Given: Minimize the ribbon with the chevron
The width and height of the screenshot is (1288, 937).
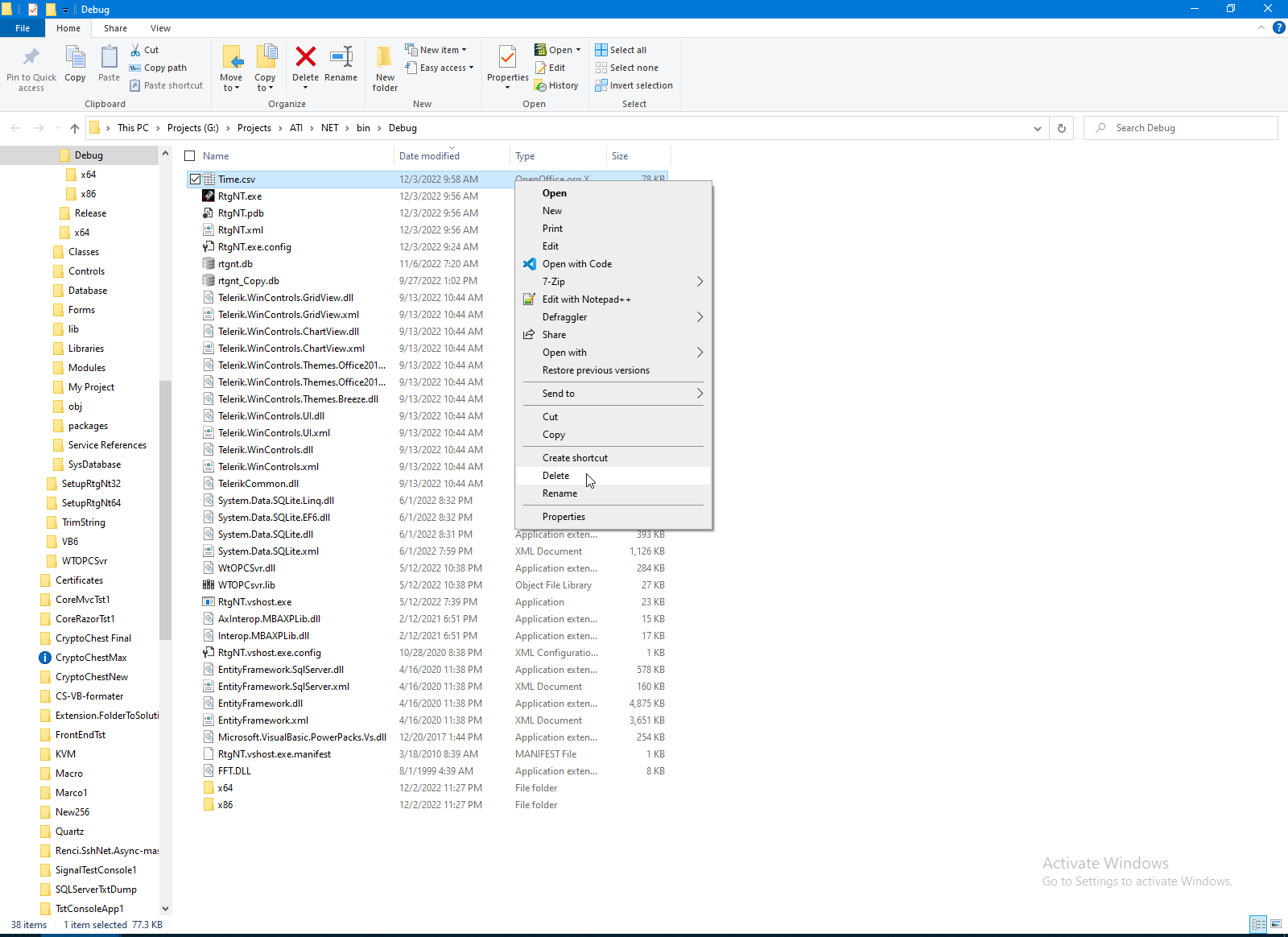Looking at the screenshot, I should (1261, 28).
